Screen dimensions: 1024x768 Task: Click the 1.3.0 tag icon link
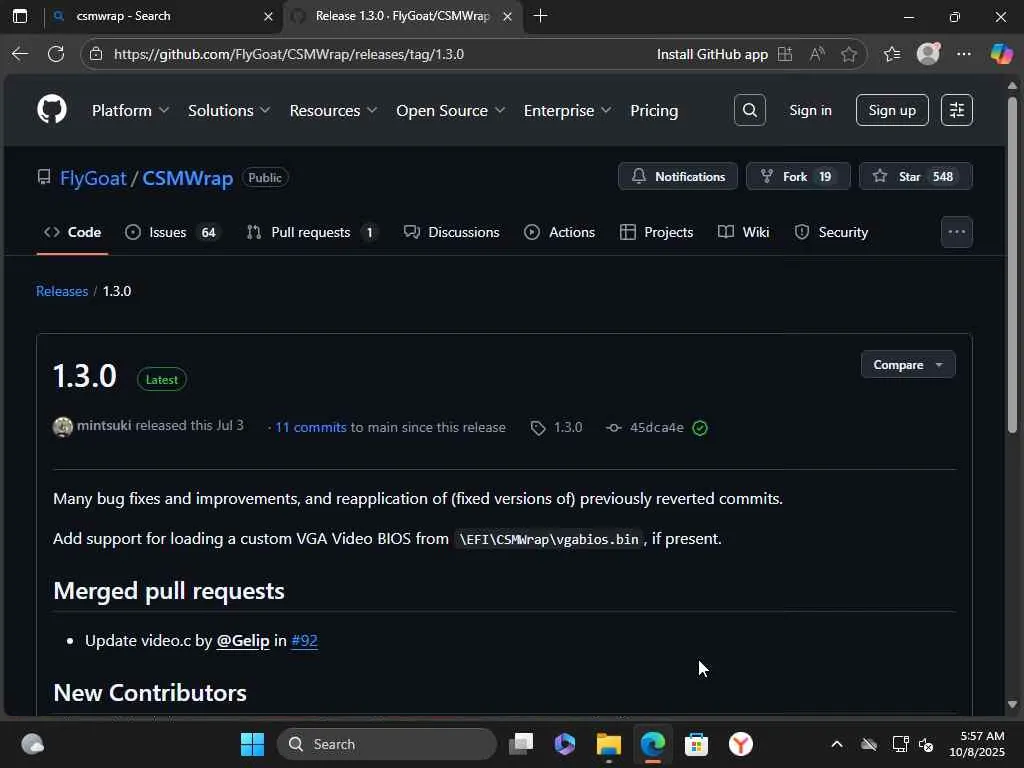(538, 428)
